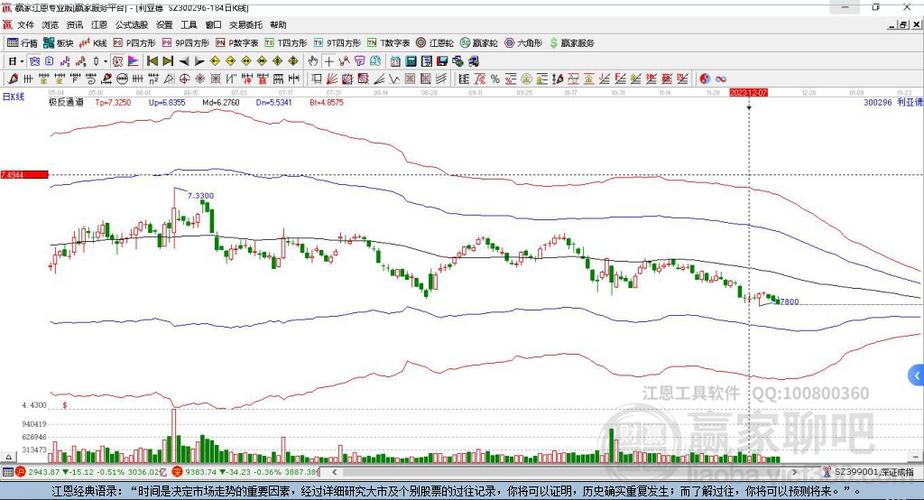The width and height of the screenshot is (924, 500).
Task: Select the rectangle drawing tool icon
Action: [316, 78]
